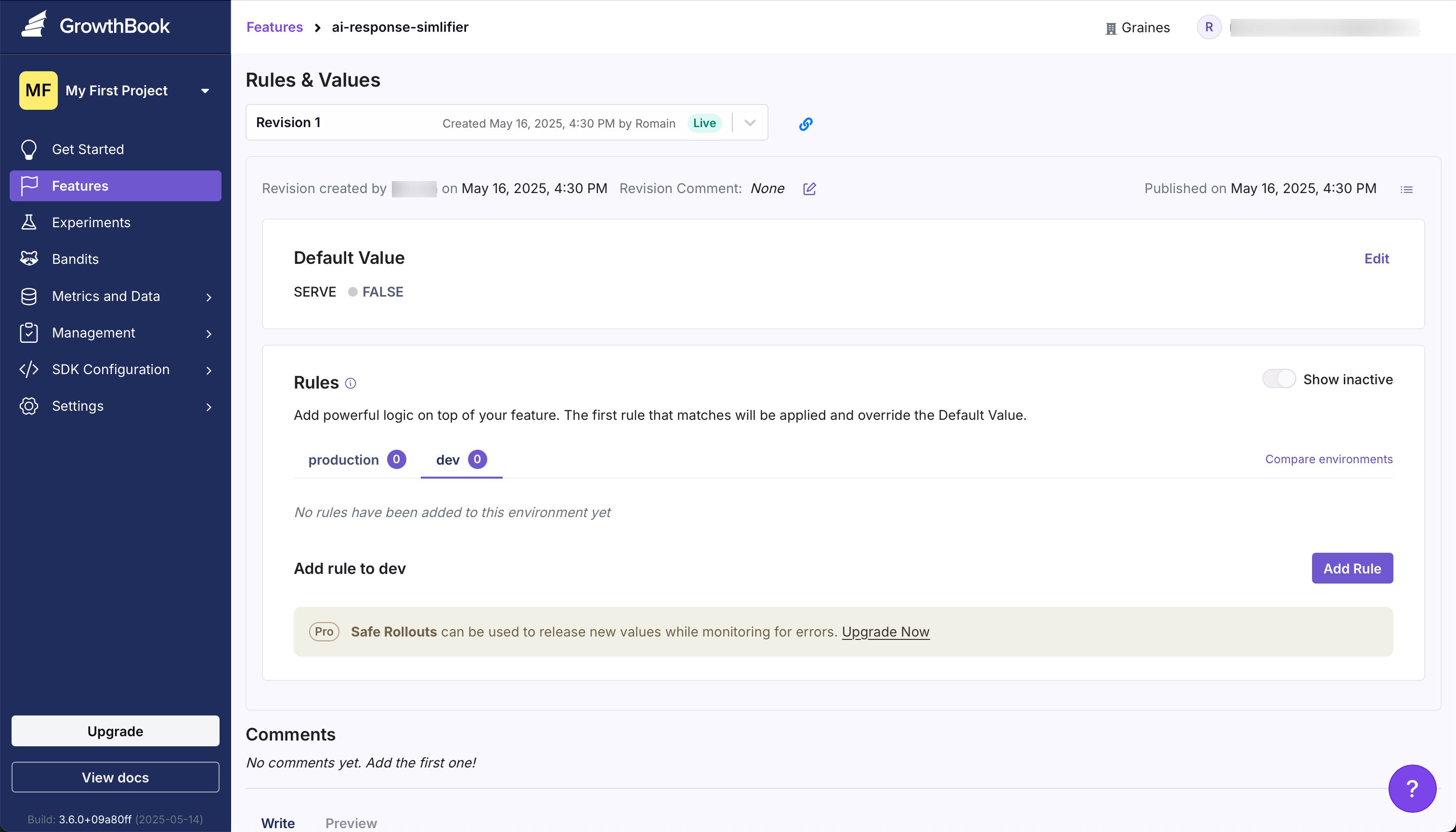The width and height of the screenshot is (1456, 832).
Task: Expand the Management submenu arrow
Action: pos(208,334)
